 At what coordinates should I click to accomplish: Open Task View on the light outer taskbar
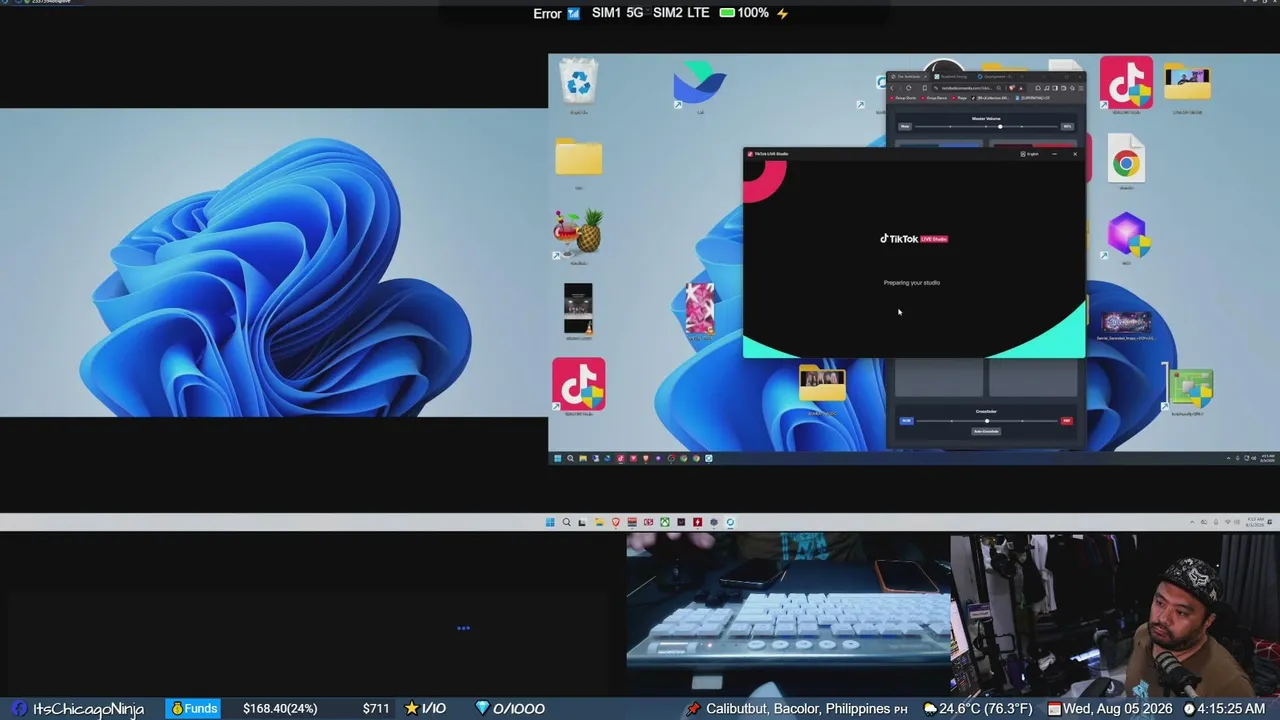[x=582, y=522]
